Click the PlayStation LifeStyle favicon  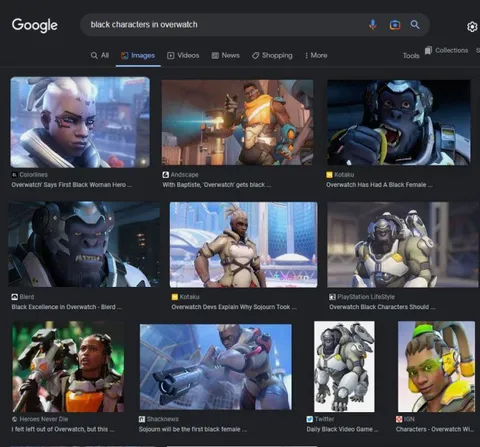[332, 297]
